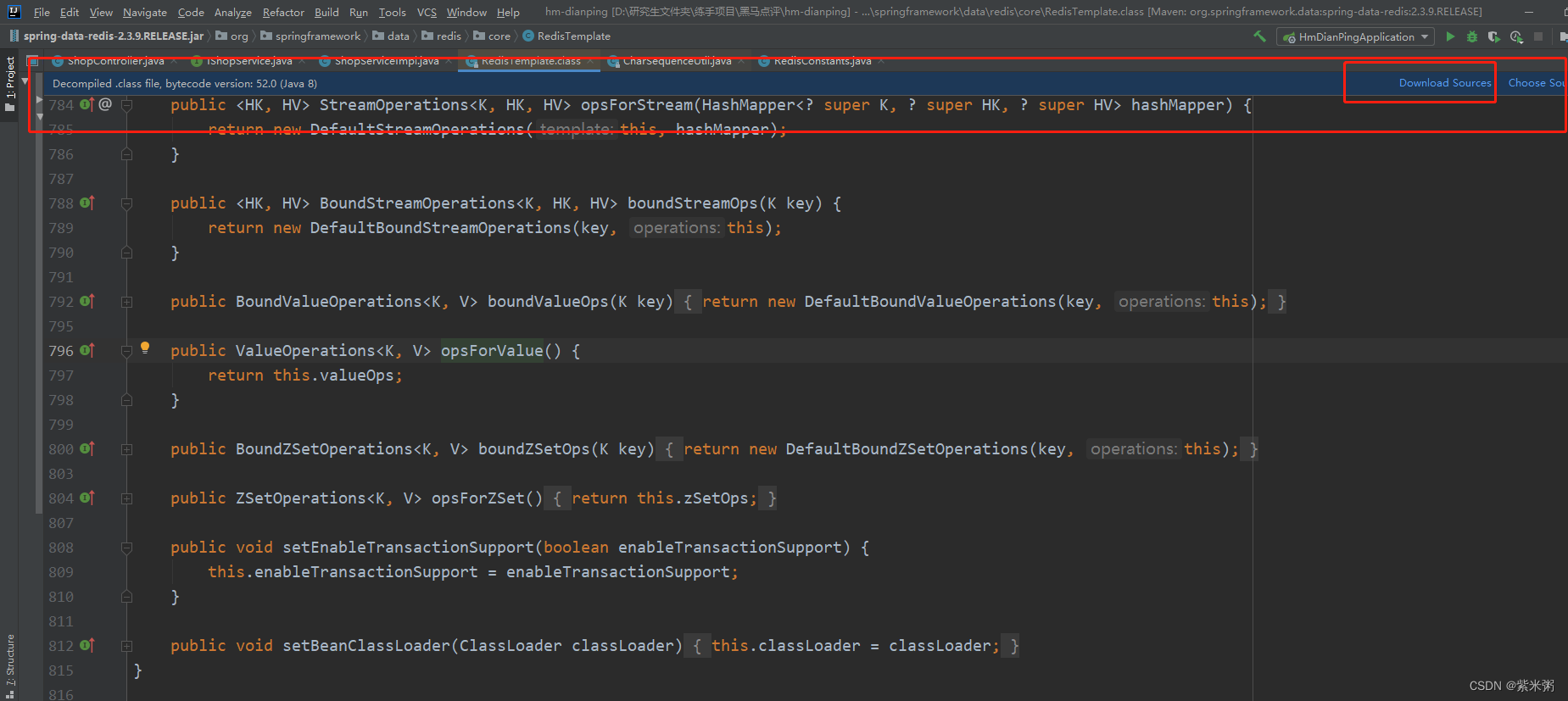Close the RedisConstants.java tab
Image resolution: width=1568 pixels, height=701 pixels.
(881, 61)
